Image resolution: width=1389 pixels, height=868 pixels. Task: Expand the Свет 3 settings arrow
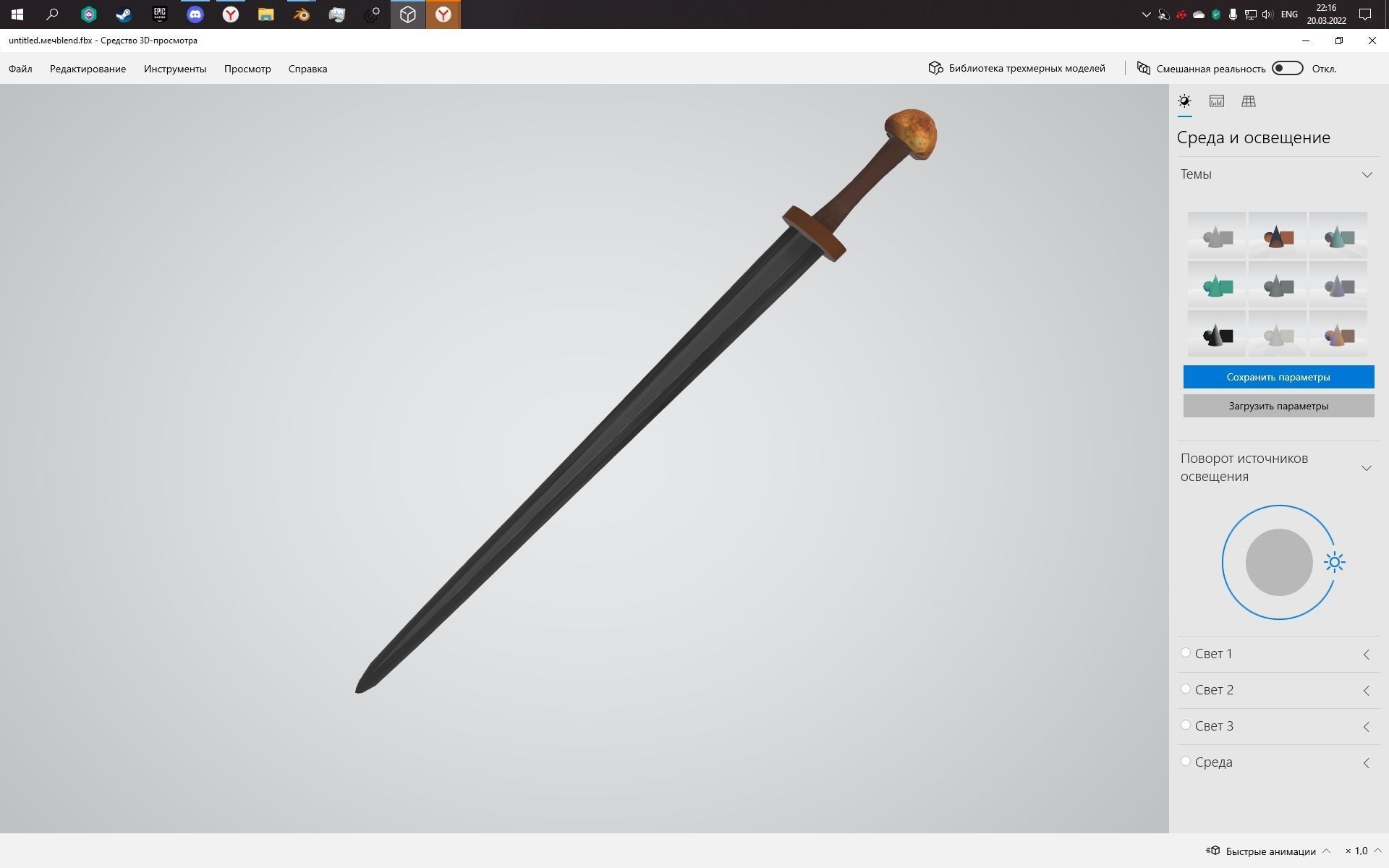(1366, 726)
